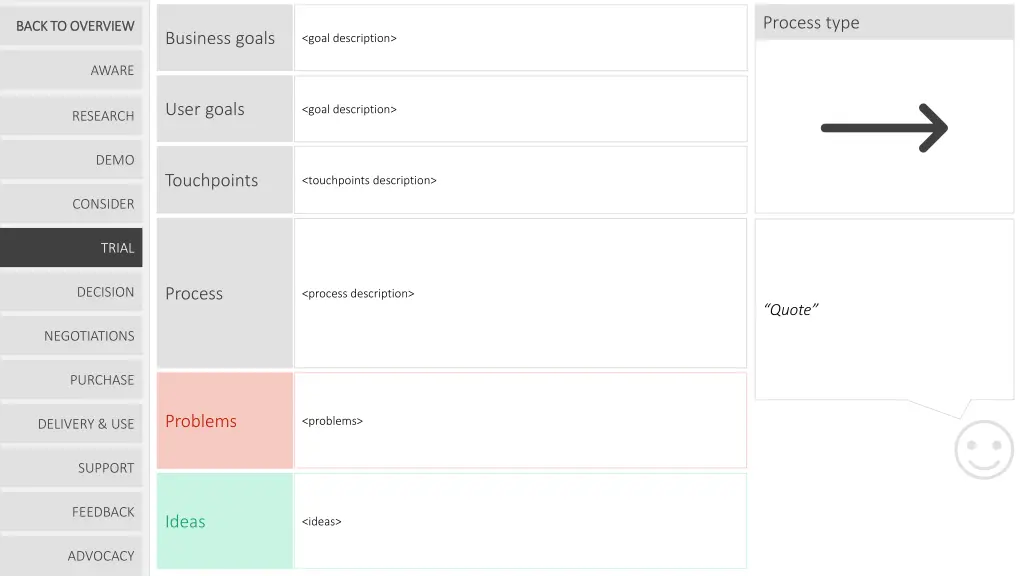Go to the DECISION stage
The height and width of the screenshot is (576, 1024).
pyautogui.click(x=72, y=292)
